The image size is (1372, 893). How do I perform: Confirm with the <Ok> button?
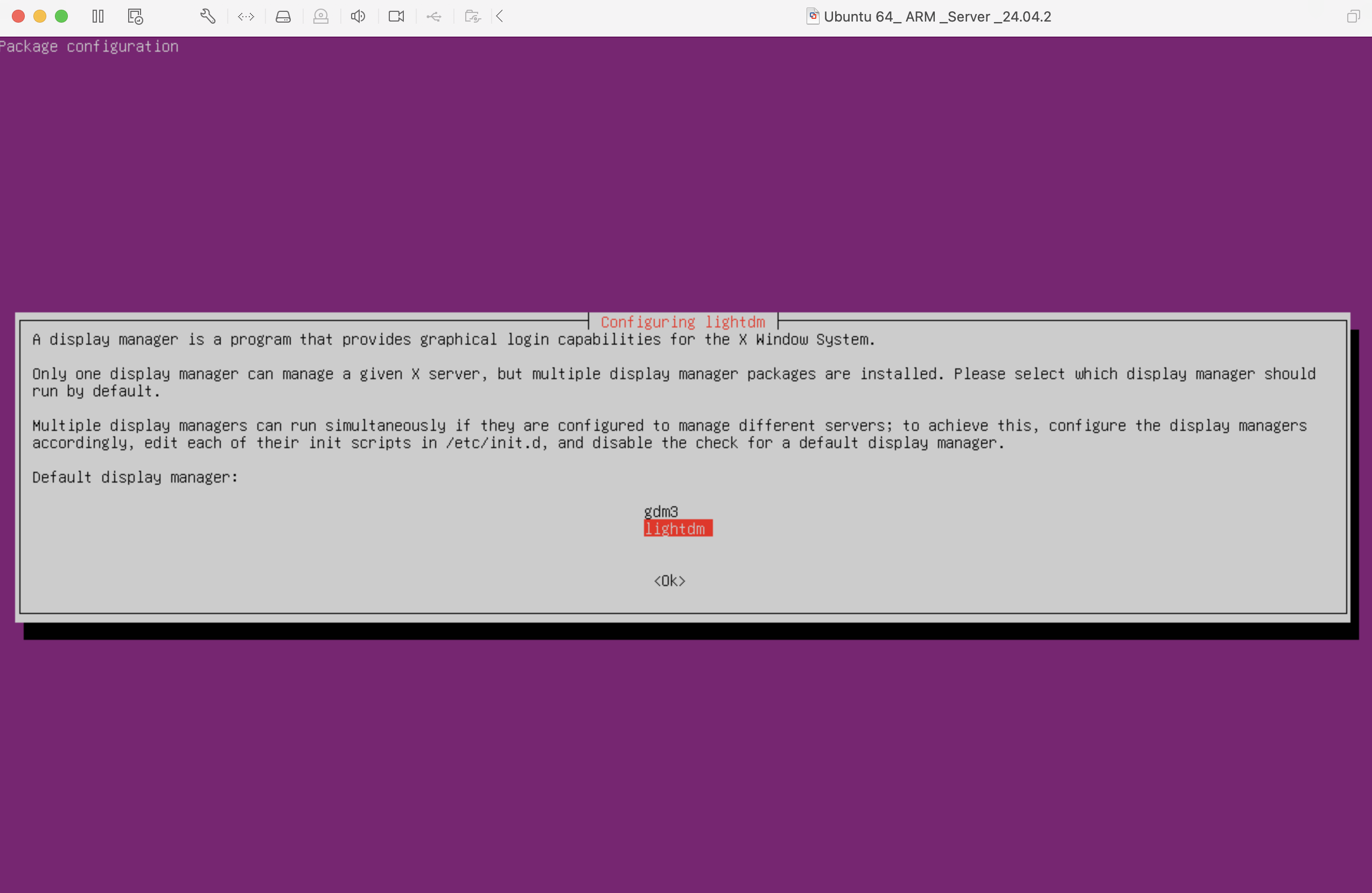(x=669, y=581)
